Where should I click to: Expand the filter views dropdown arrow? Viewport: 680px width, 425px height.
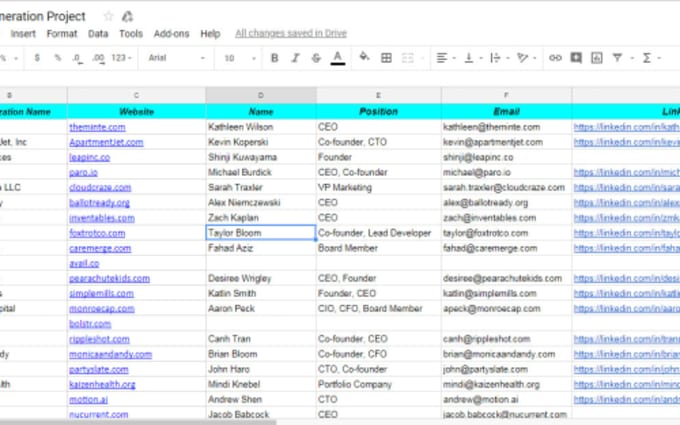coord(632,58)
